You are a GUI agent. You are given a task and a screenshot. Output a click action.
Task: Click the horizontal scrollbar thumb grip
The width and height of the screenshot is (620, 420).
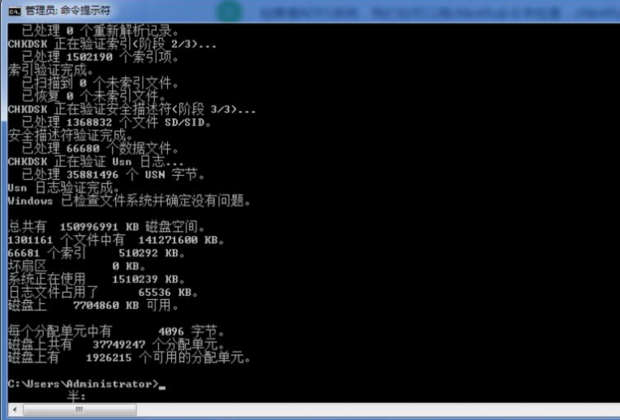[79, 410]
